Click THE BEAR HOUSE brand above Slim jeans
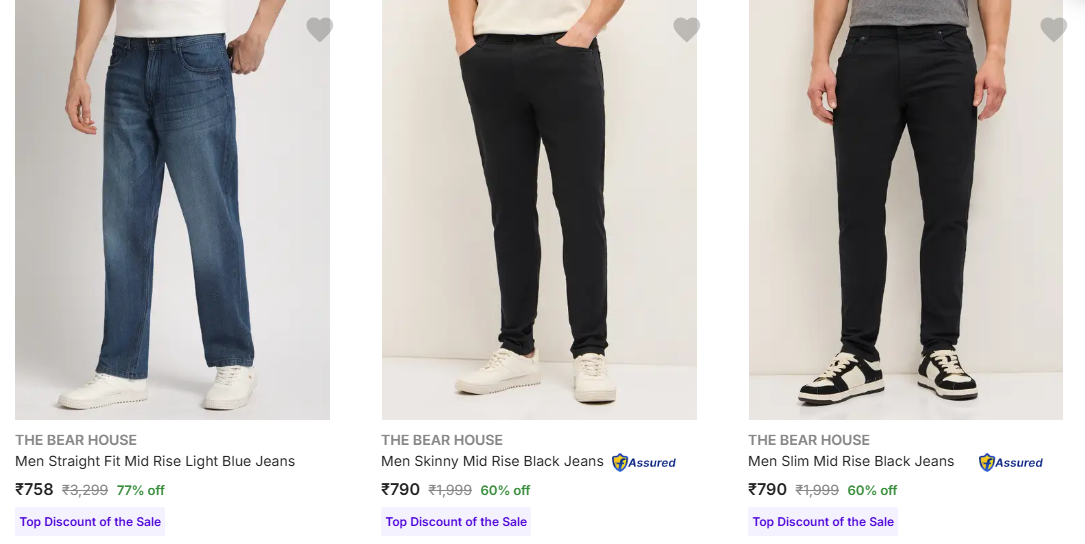The width and height of the screenshot is (1085, 544). tap(809, 440)
